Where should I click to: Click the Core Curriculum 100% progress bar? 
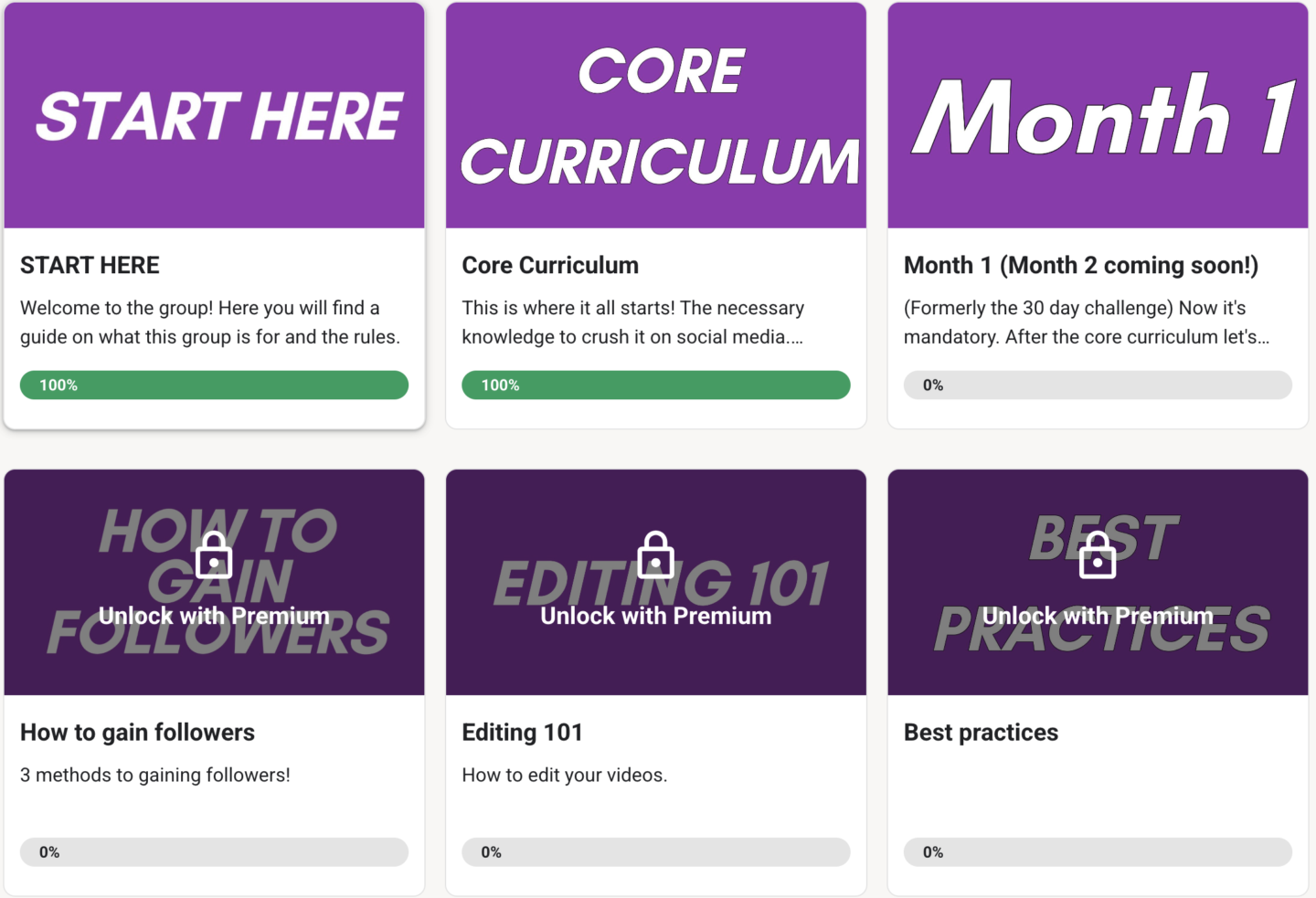(655, 386)
